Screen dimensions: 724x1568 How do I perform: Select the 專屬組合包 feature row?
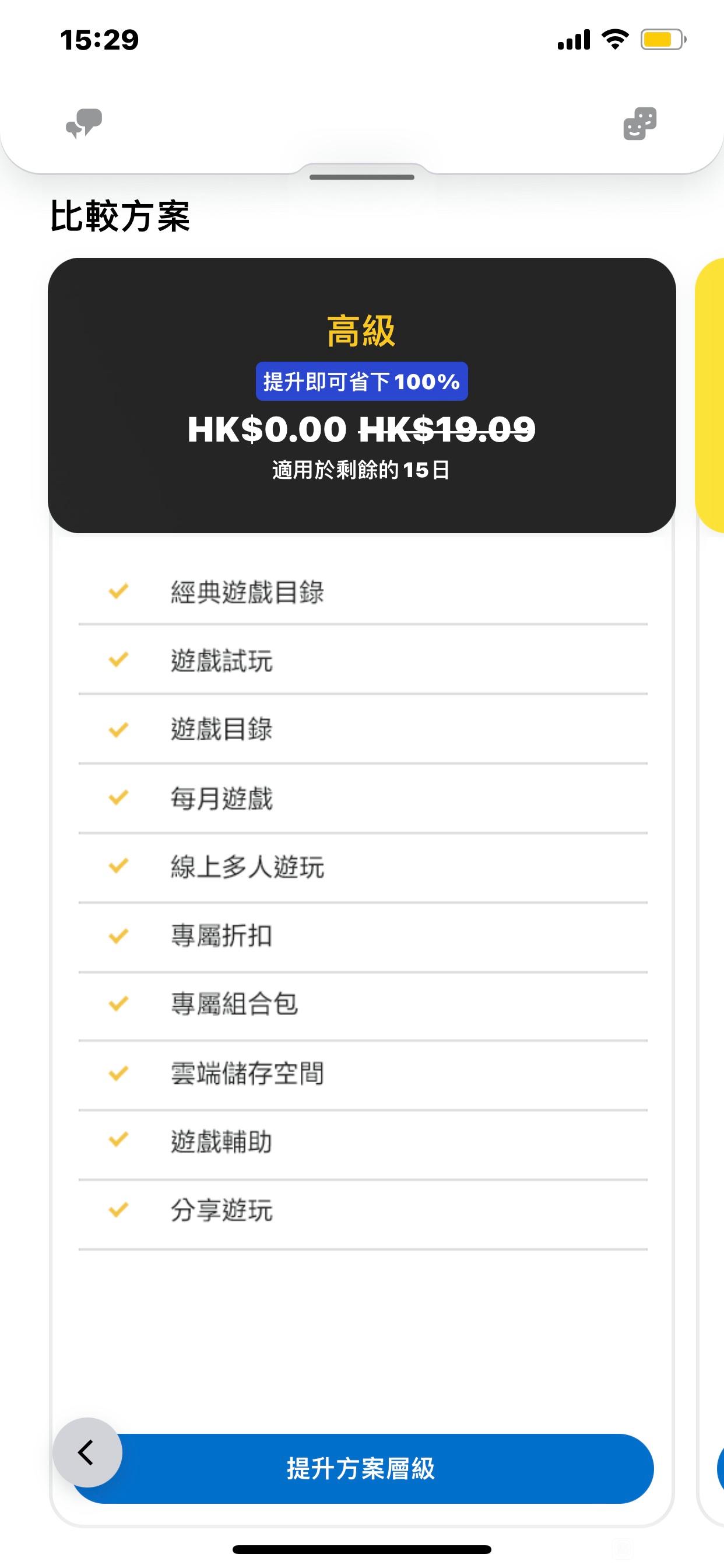(363, 1005)
